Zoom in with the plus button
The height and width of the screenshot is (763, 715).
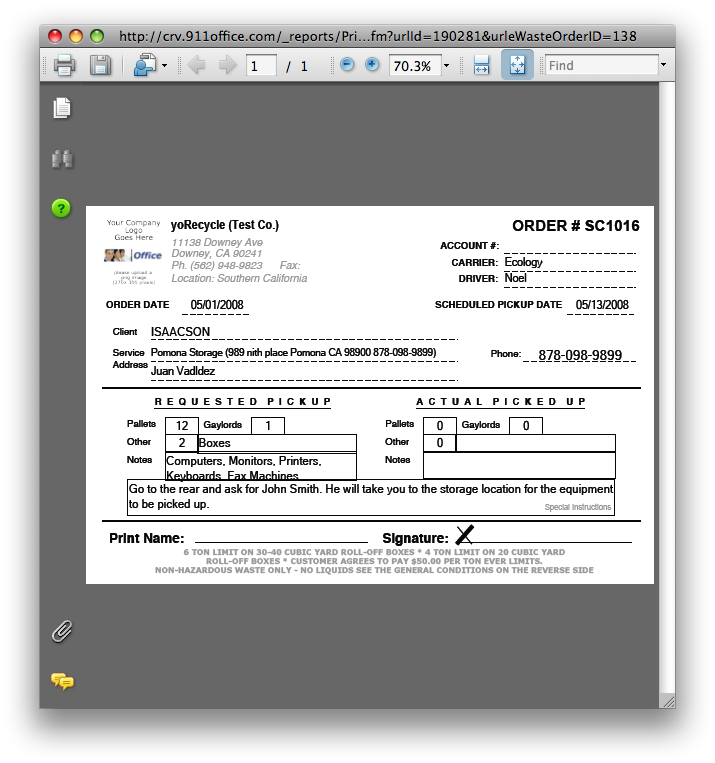pyautogui.click(x=372, y=64)
